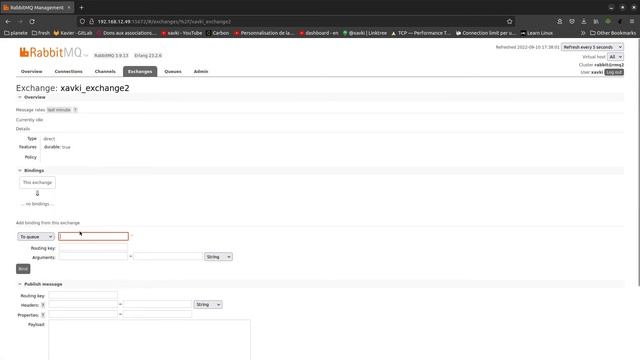Click the 'Currently idle' text
The image size is (640, 360).
coord(29,120)
